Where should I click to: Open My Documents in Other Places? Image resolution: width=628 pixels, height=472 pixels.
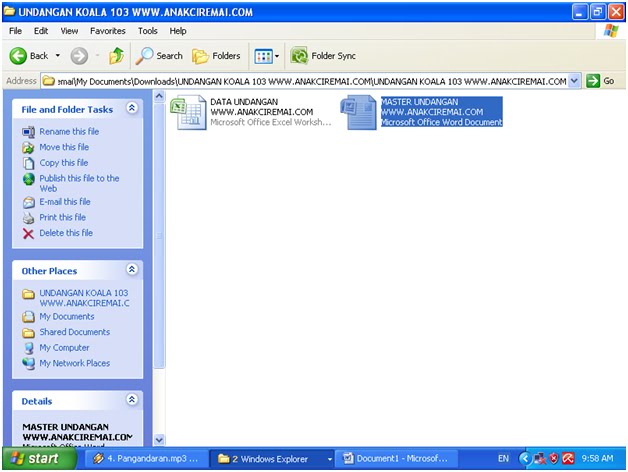(67, 317)
